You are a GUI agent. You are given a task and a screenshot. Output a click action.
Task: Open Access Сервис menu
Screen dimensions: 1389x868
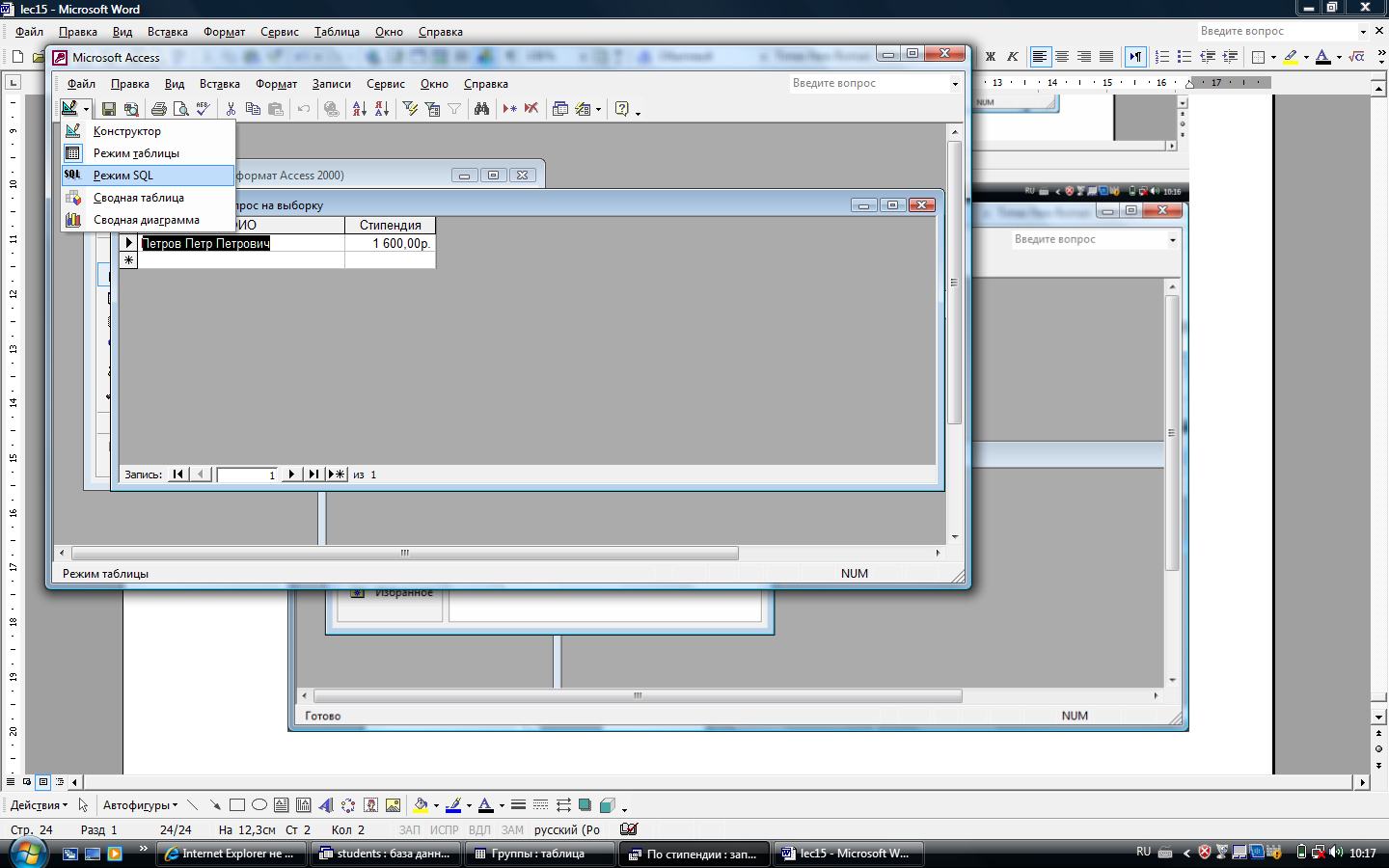(x=386, y=84)
